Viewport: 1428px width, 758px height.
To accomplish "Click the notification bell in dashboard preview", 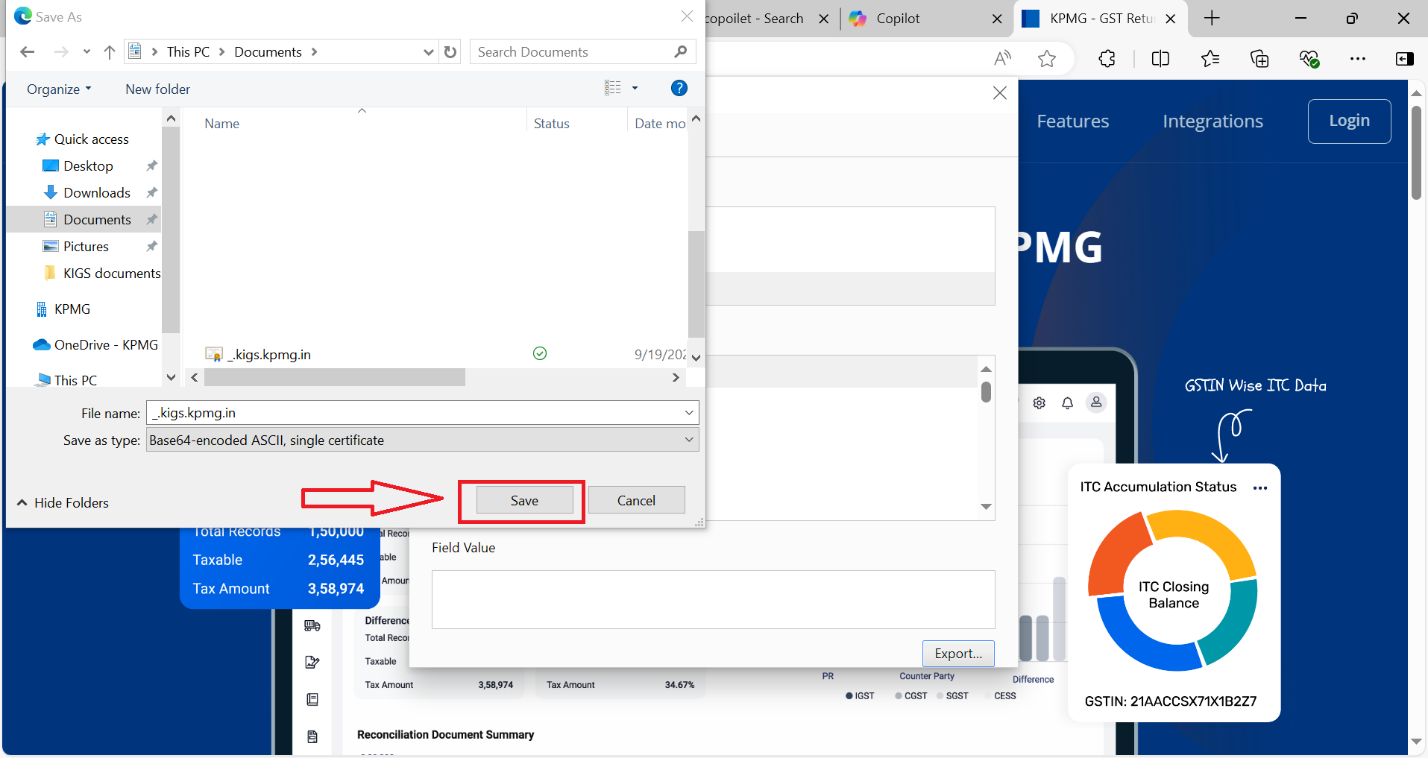I will coord(1067,403).
